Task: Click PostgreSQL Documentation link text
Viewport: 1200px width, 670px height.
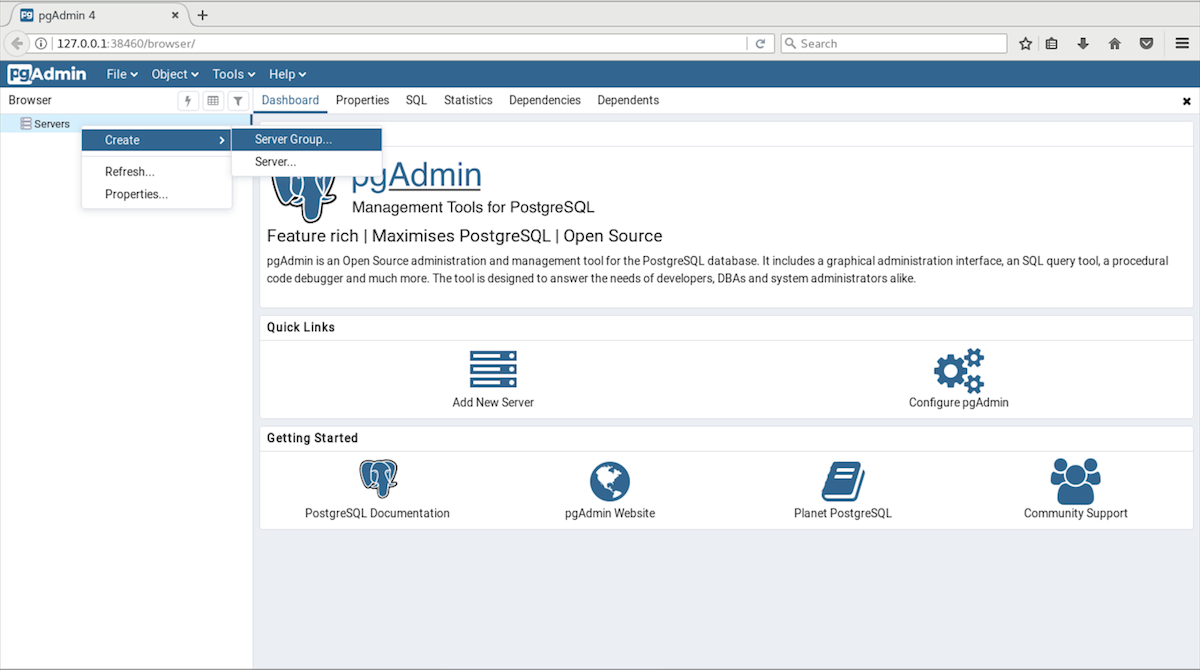Action: click(377, 513)
